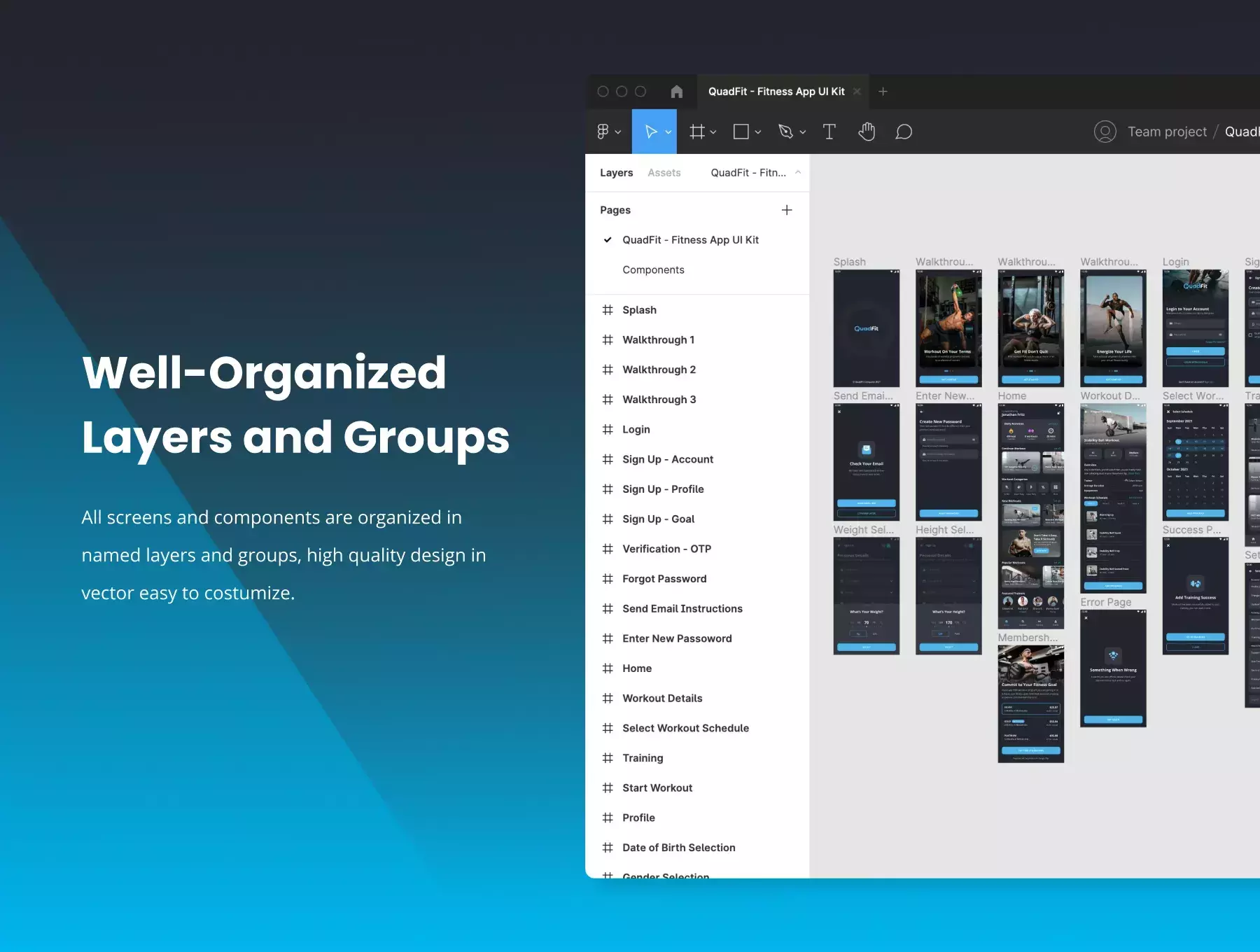Select the Text tool

829,132
